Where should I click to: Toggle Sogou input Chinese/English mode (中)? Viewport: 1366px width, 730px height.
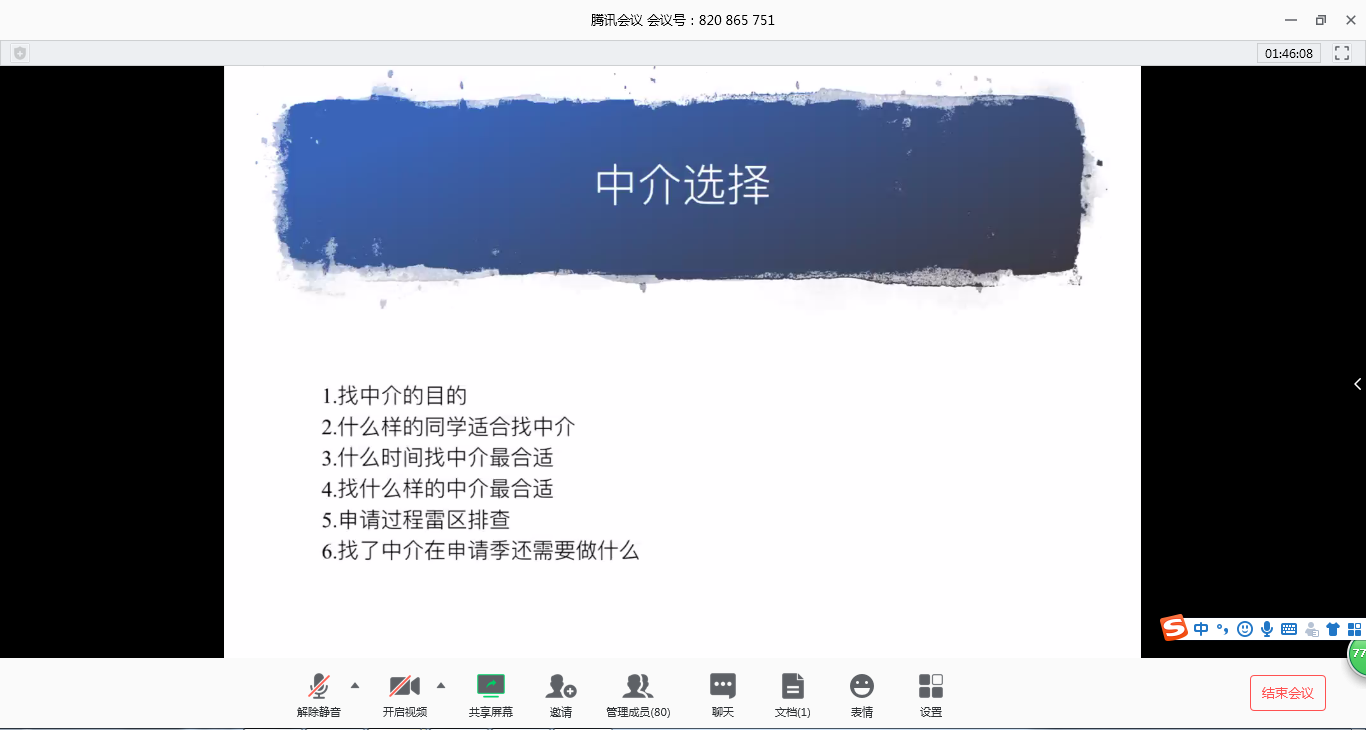pos(1201,629)
